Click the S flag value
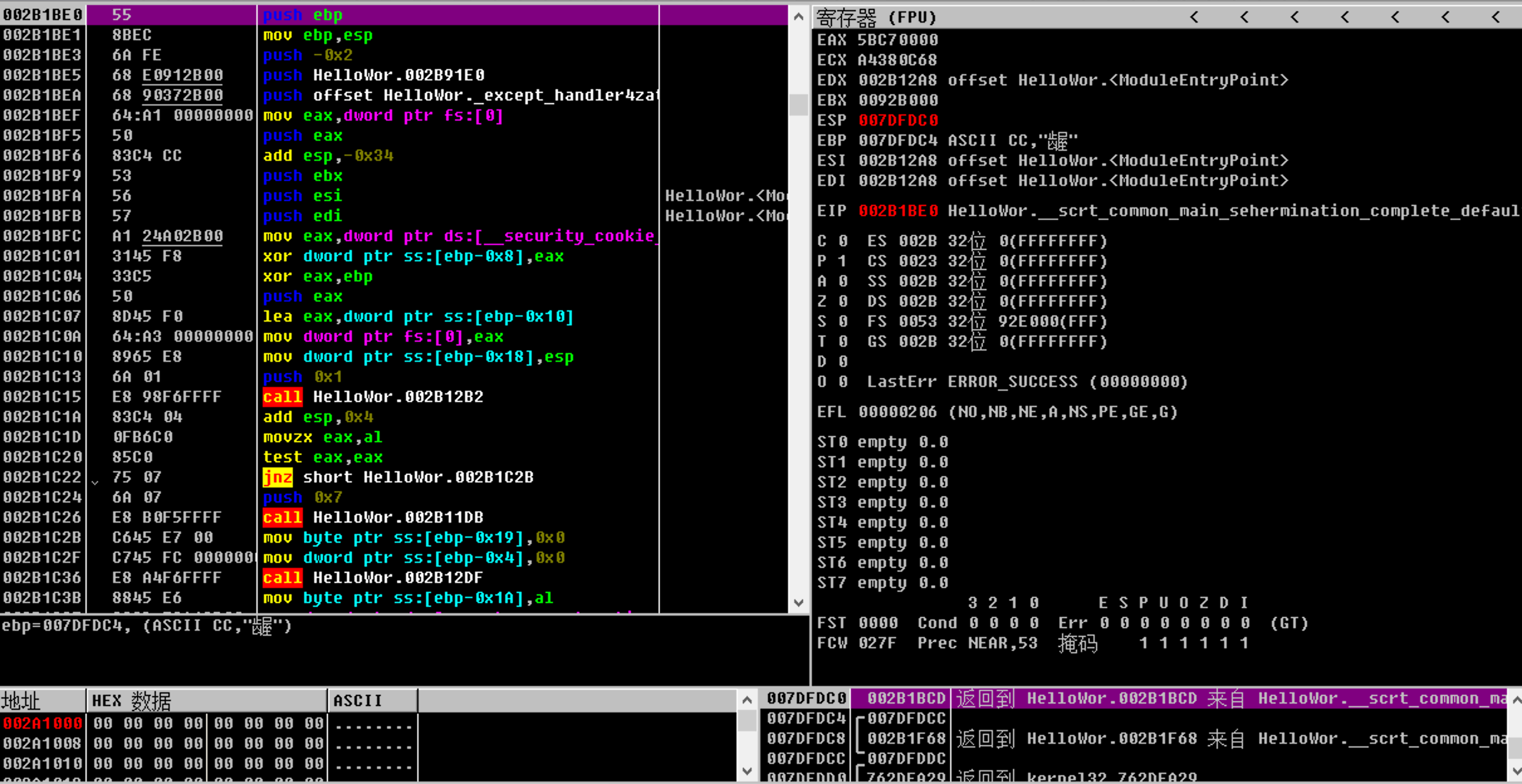Screen dimensions: 1522x784 843,322
